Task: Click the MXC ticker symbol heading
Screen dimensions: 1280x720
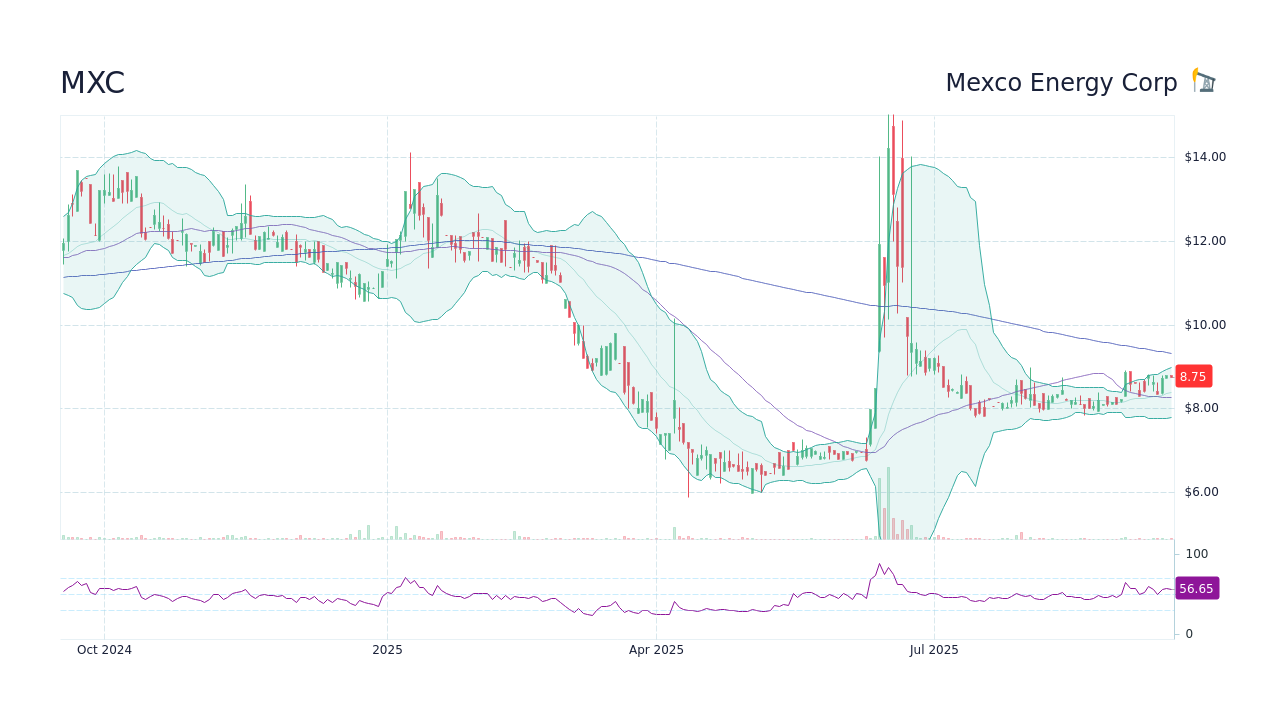Action: point(92,82)
